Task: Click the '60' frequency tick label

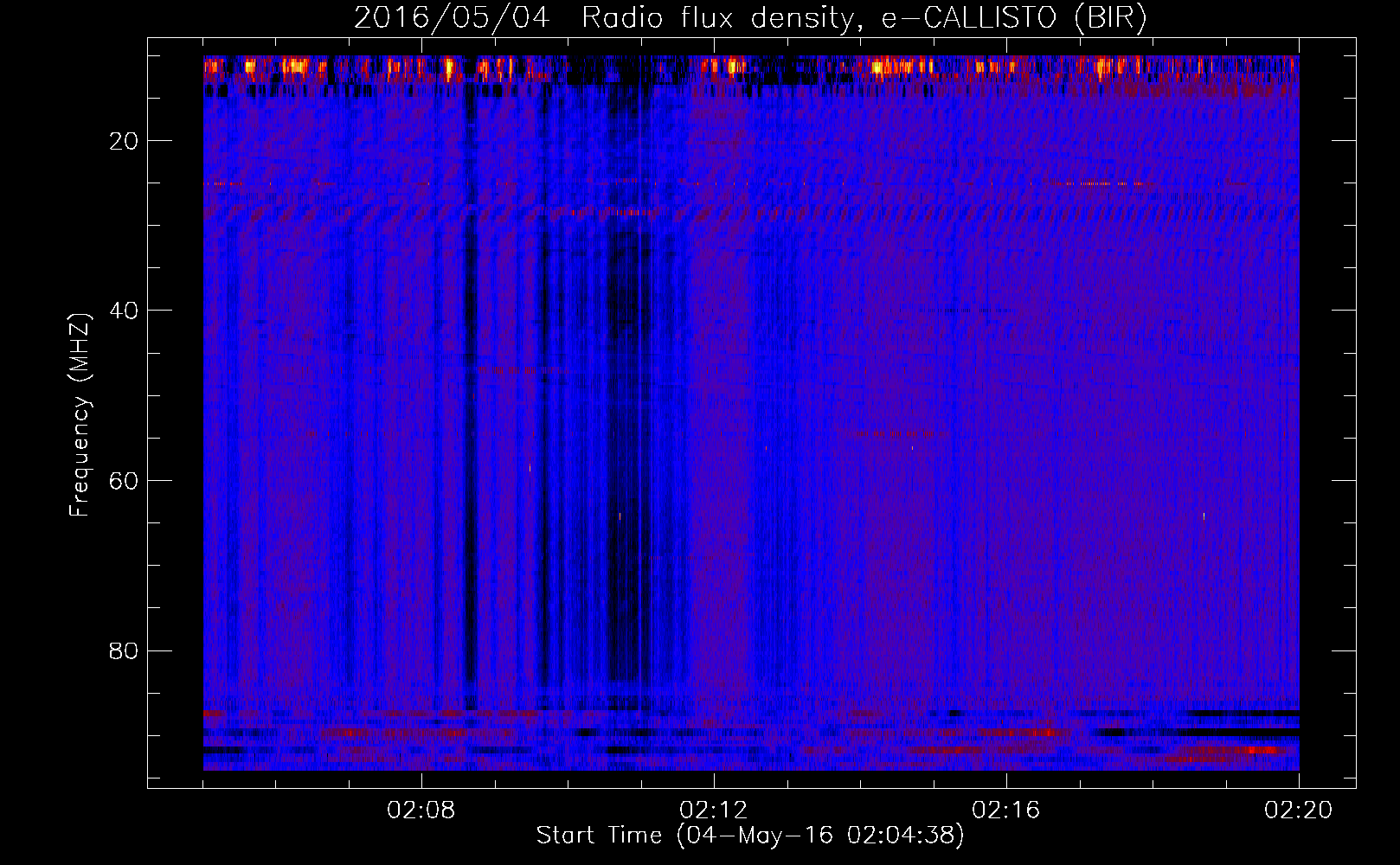Action: coord(125,481)
